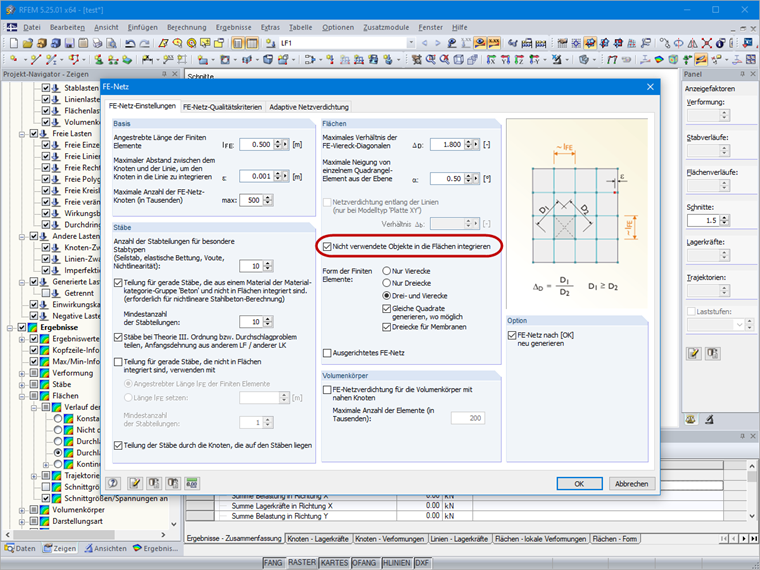
Task: Switch to FE-Netz-Qualitätskriterien tab
Action: click(x=222, y=107)
